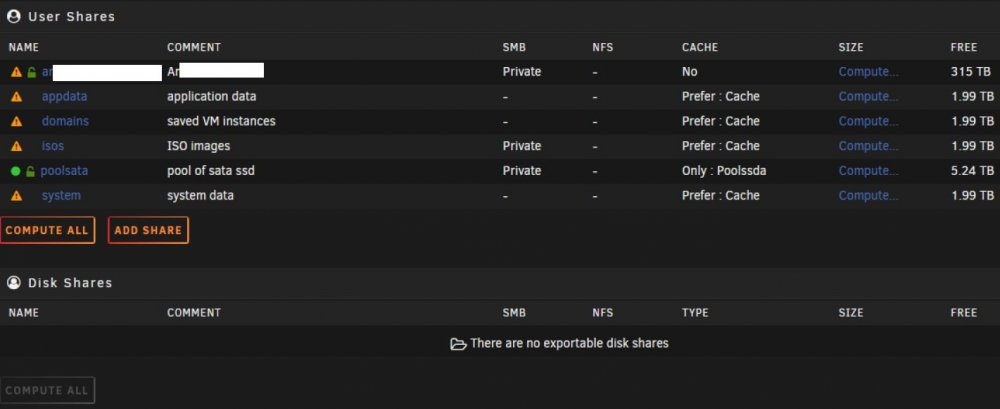1000x409 pixels.
Task: Click the User Shares header icon
Action: (13, 17)
